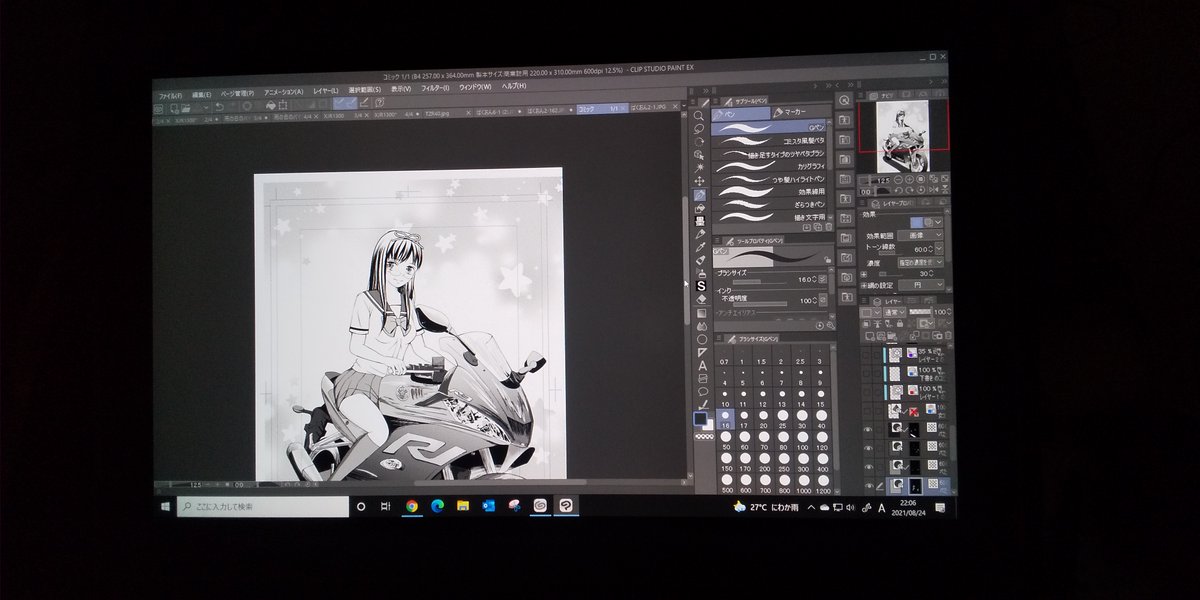
Task: Open the フィルター(I) menu
Action: pos(435,89)
